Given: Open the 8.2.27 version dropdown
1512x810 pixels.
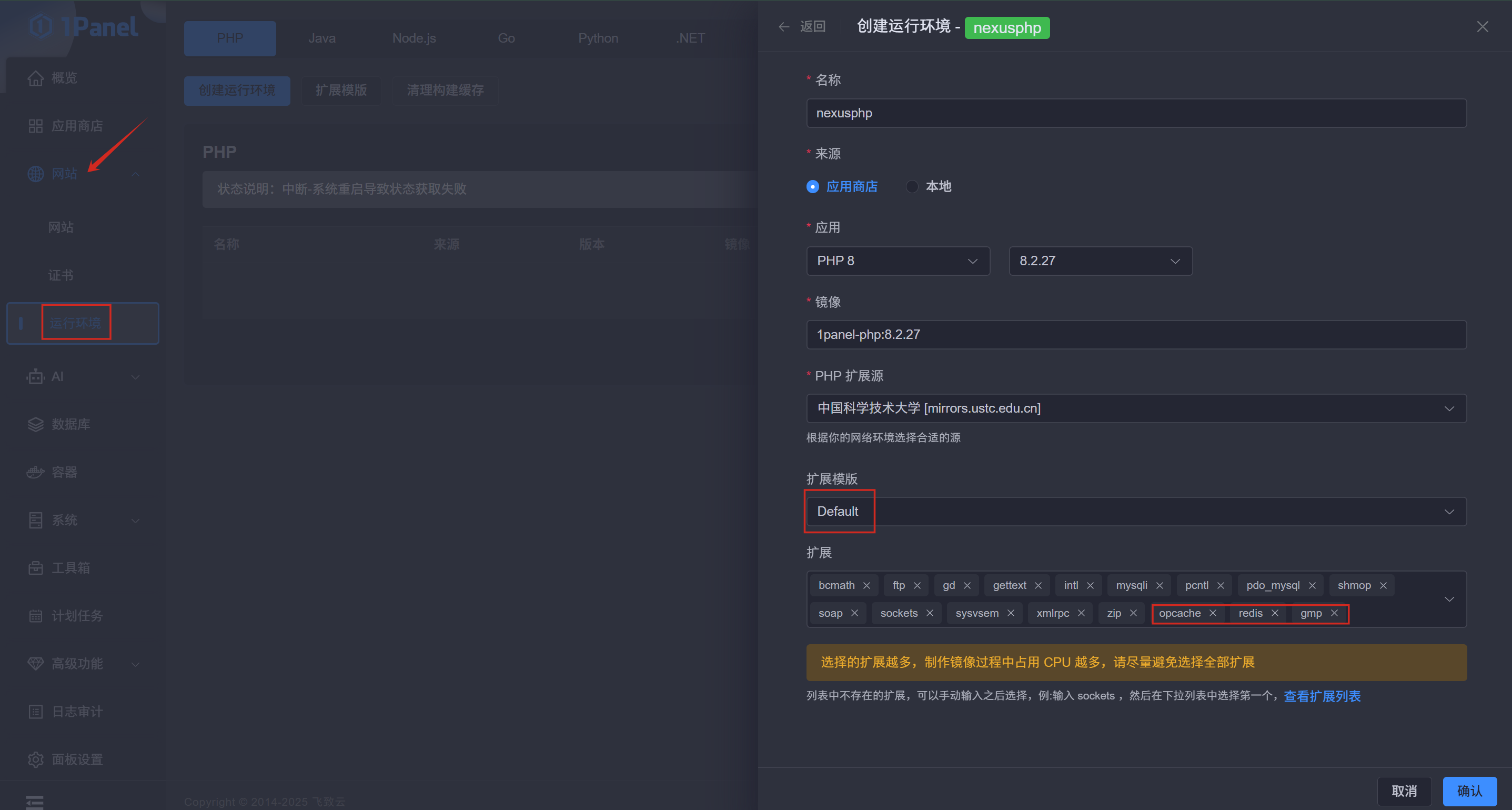Looking at the screenshot, I should point(1100,260).
